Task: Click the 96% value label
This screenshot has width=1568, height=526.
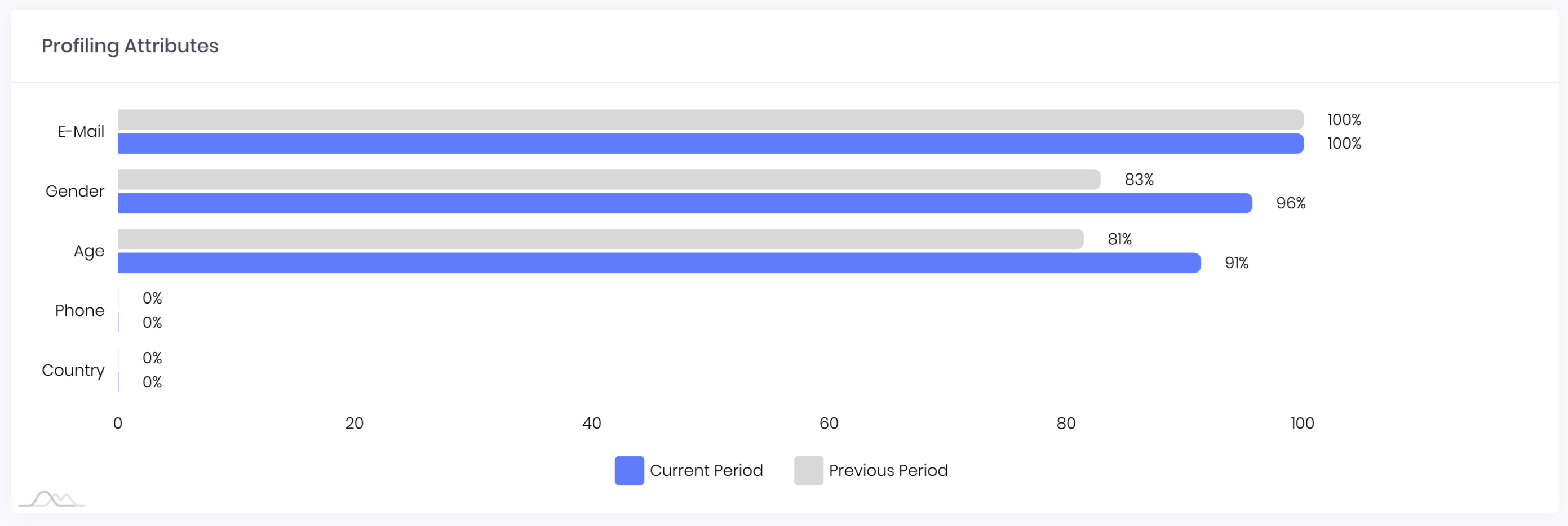Action: [x=1291, y=203]
